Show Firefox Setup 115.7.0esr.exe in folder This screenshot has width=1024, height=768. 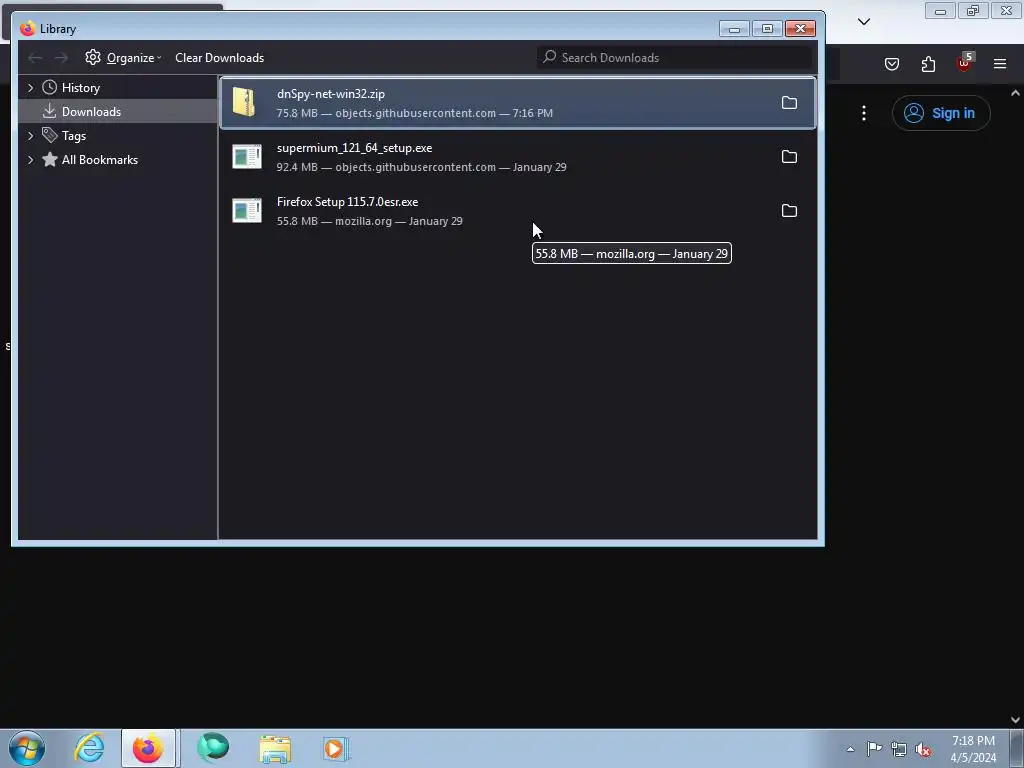tap(789, 211)
